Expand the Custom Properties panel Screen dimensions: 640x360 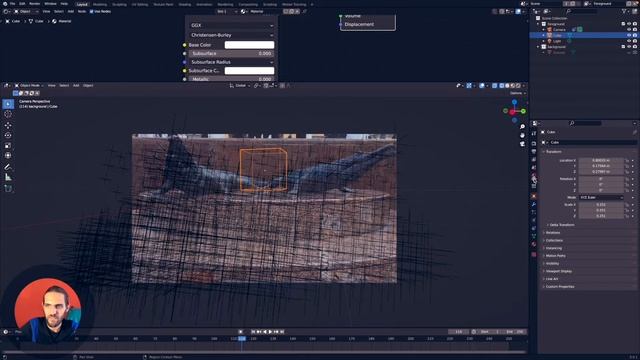560,287
